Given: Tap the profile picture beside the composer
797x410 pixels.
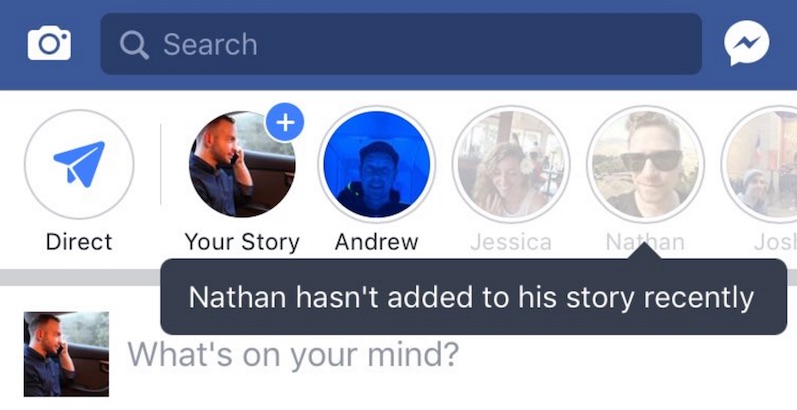Looking at the screenshot, I should [x=66, y=354].
